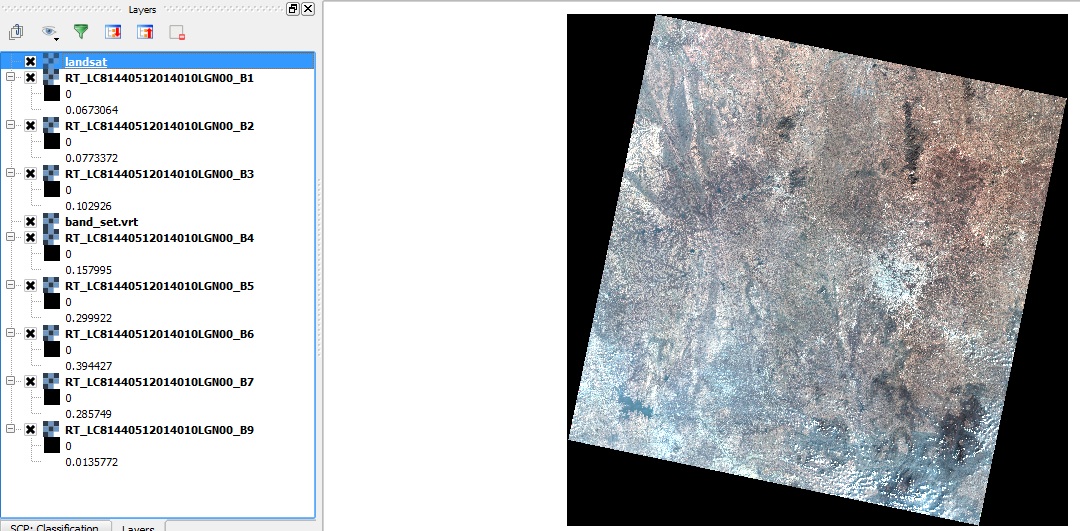Open the Manage Layer Visibility eye menu
The height and width of the screenshot is (531, 1080).
[49, 32]
